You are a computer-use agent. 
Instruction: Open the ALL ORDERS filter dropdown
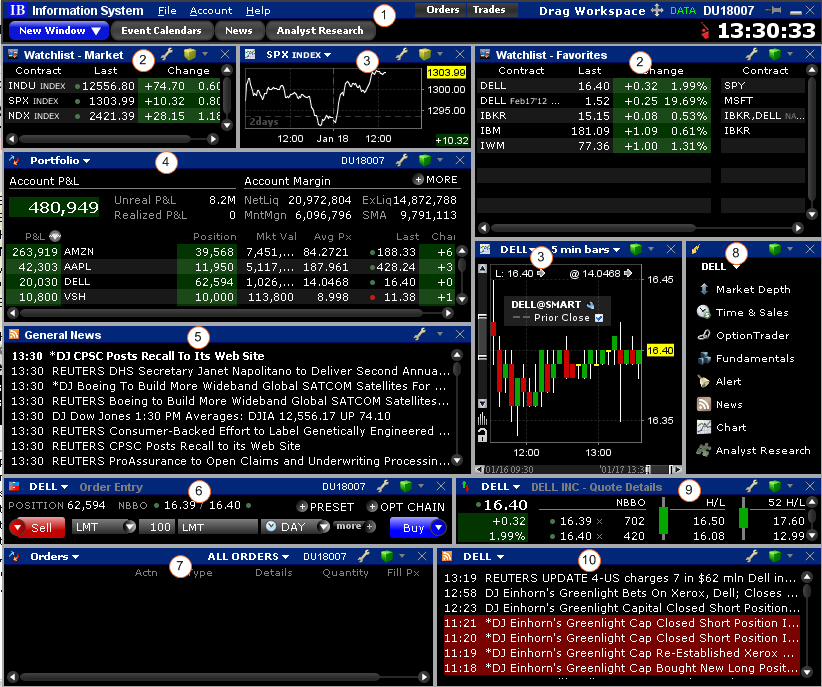(x=248, y=556)
